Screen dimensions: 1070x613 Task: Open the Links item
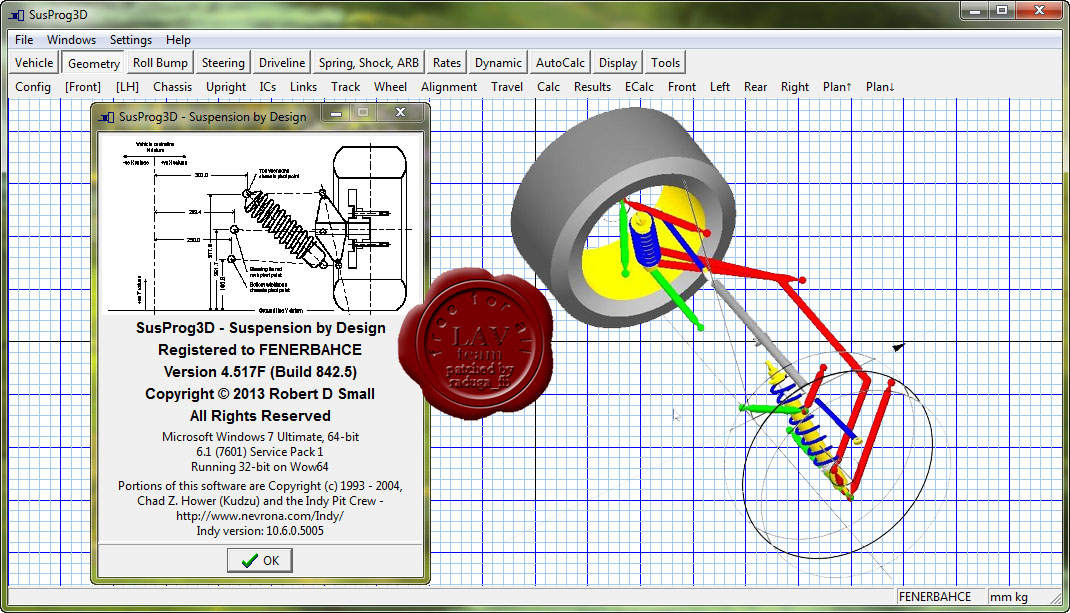point(303,87)
